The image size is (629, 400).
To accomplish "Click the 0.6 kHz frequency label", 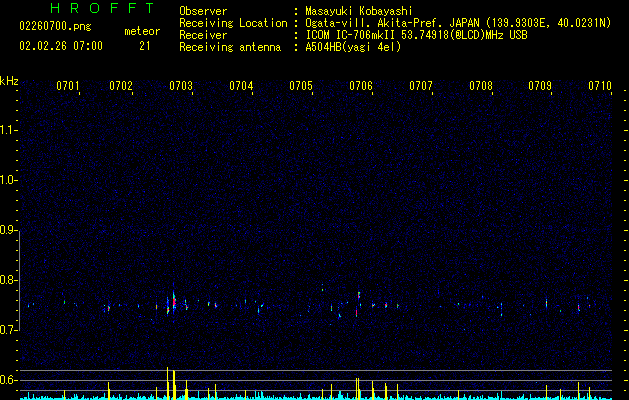I will [8, 380].
